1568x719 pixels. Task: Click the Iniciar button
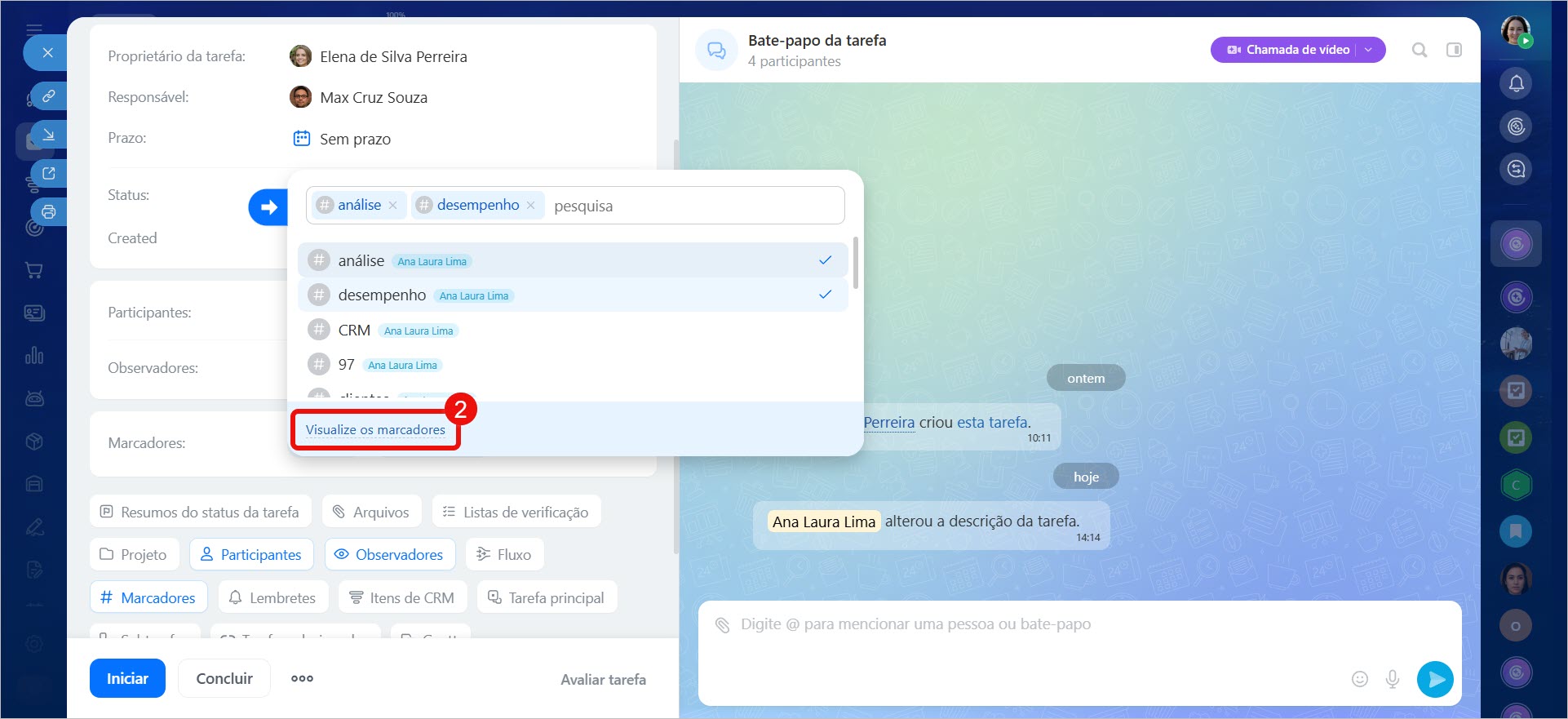tap(127, 678)
